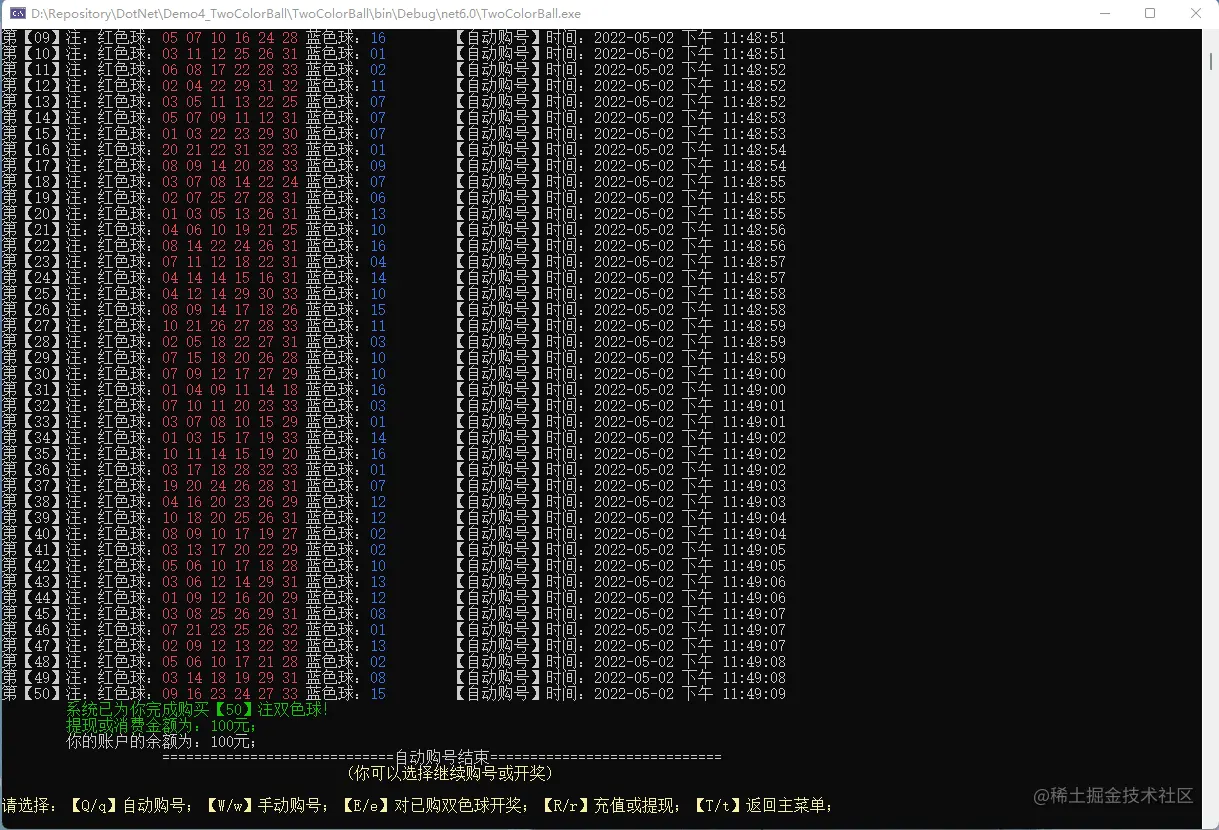Click red numbers 04 16 20 23 26 29
The image size is (1219, 830).
tap(230, 502)
